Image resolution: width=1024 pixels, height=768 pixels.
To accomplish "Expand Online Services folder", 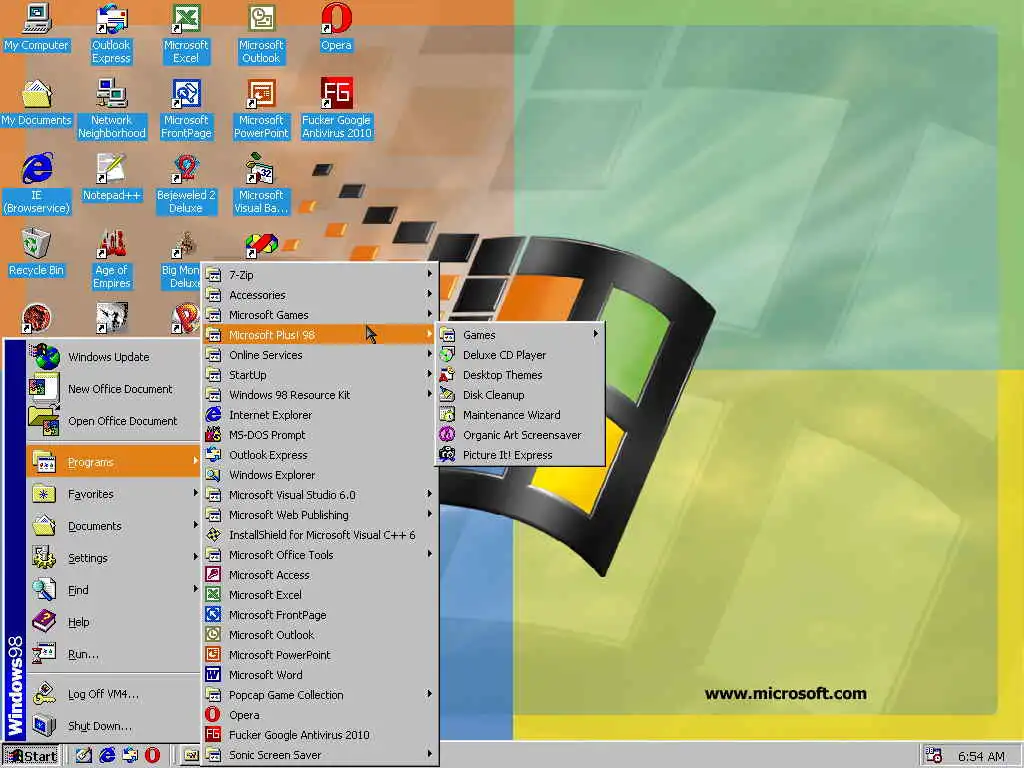I will [x=320, y=355].
